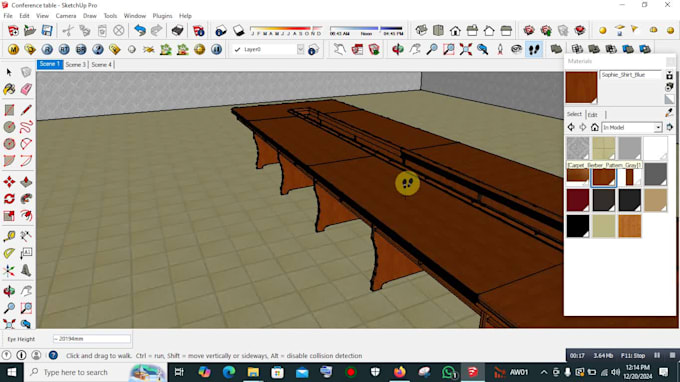Pick the solid black material swatch
The height and width of the screenshot is (382, 680).
[578, 226]
